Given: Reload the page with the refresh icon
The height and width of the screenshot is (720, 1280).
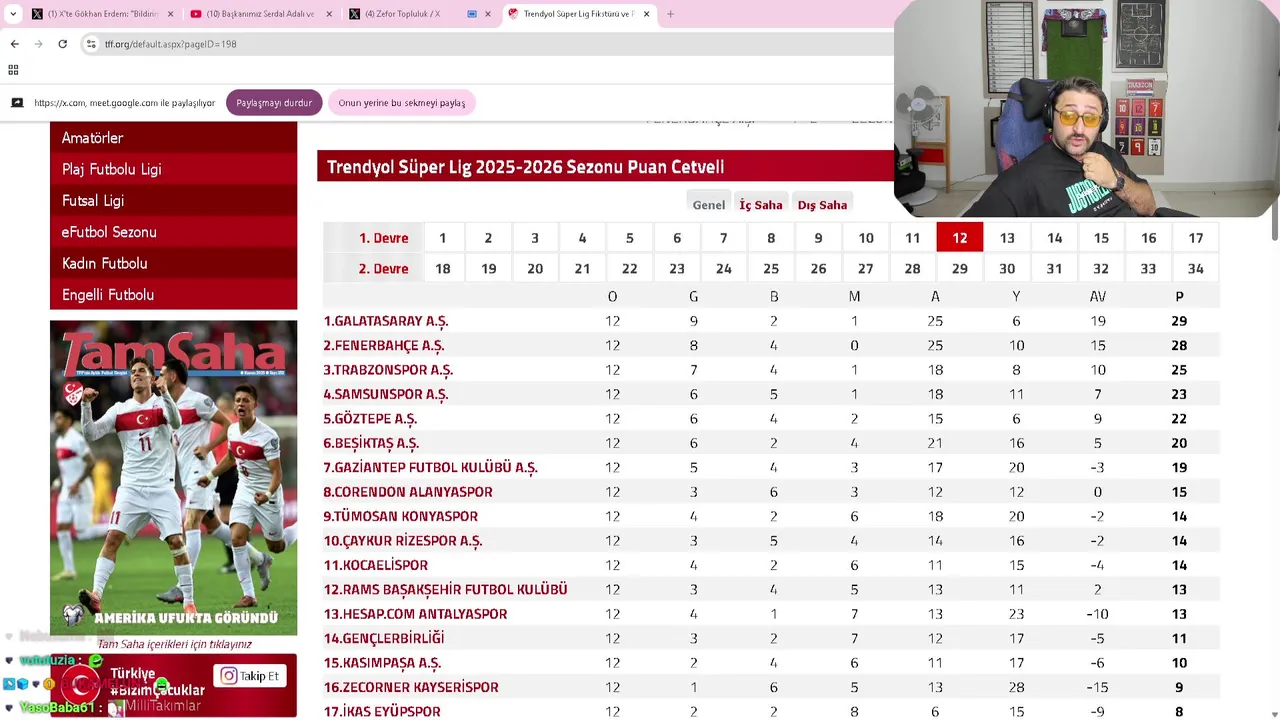Looking at the screenshot, I should pyautogui.click(x=62, y=44).
